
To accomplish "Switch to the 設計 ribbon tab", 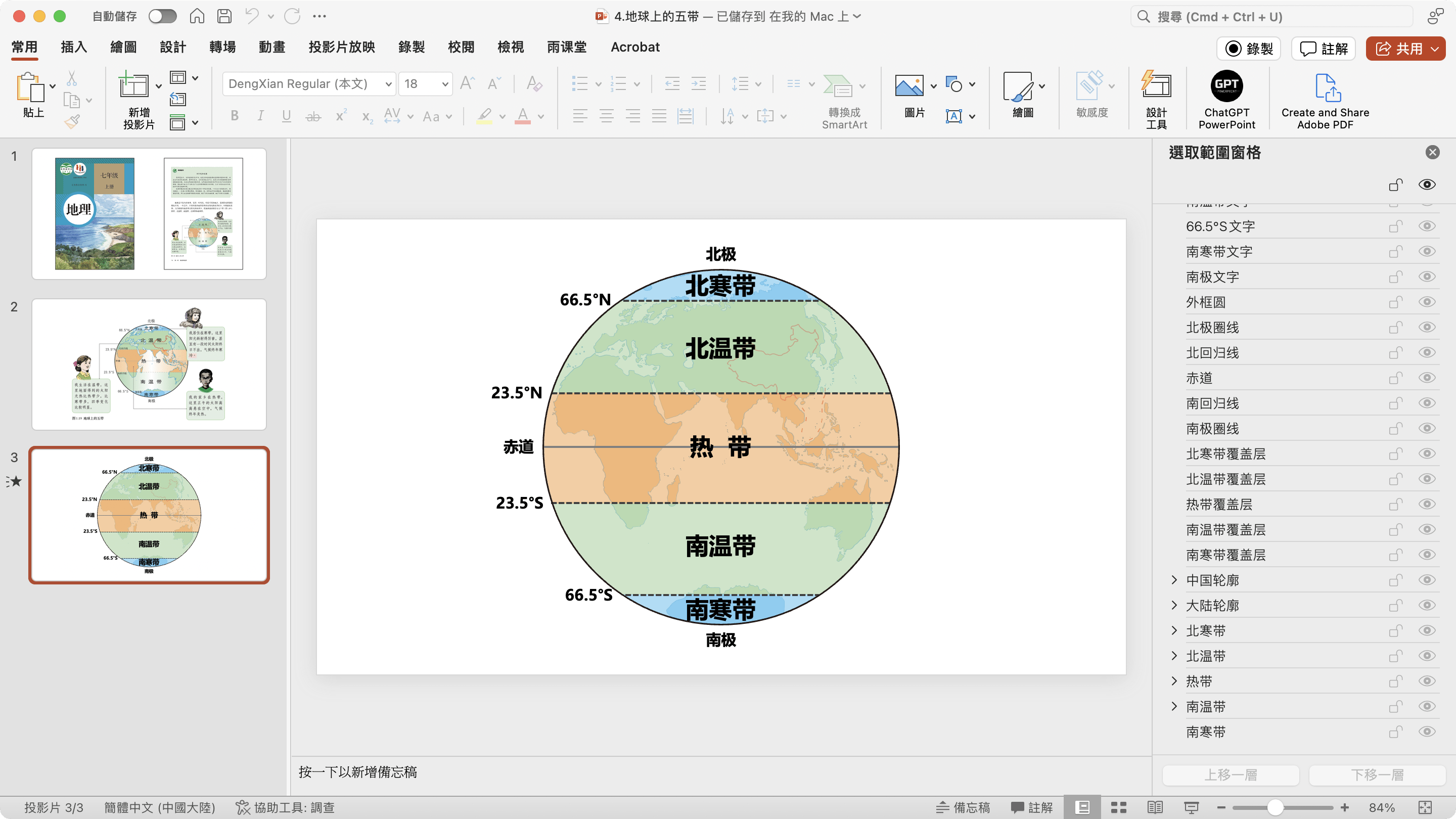I will pos(172,47).
